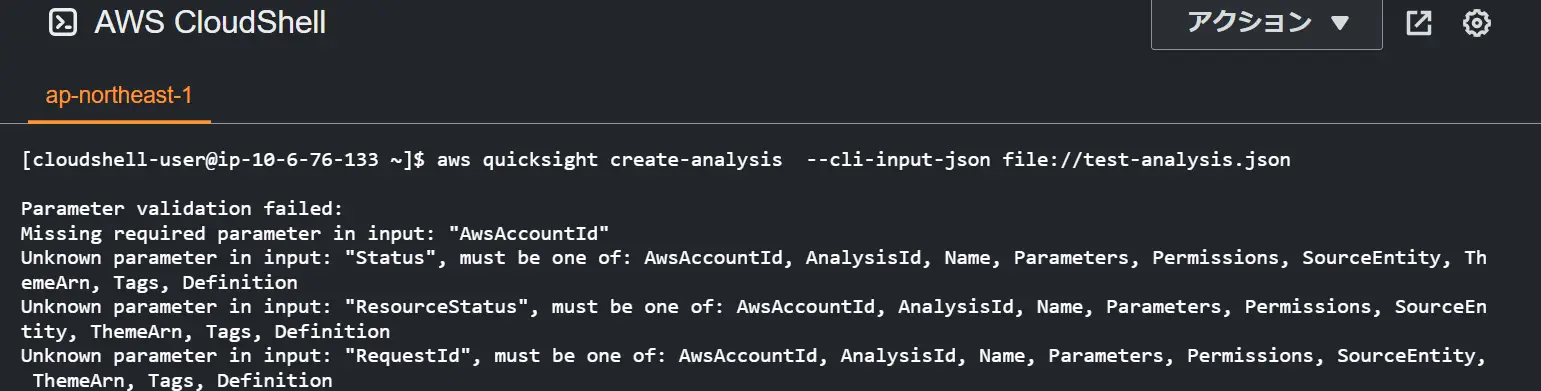Screen dimensions: 1541x391
Task: Click the CloudShell terminal logo icon
Action: 63,23
